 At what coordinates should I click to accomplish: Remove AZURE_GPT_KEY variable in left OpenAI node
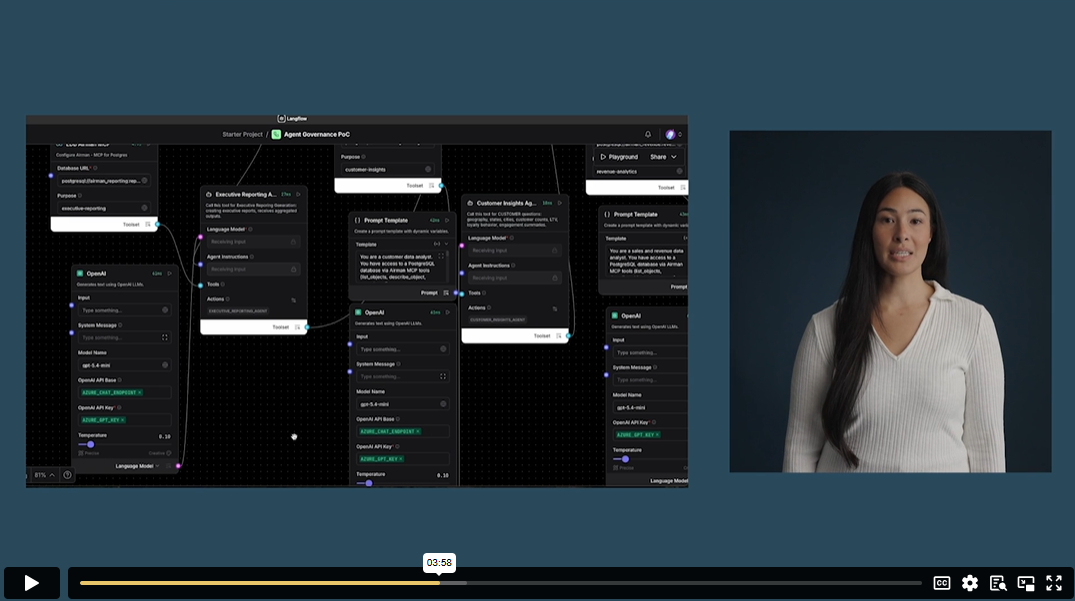tap(123, 420)
